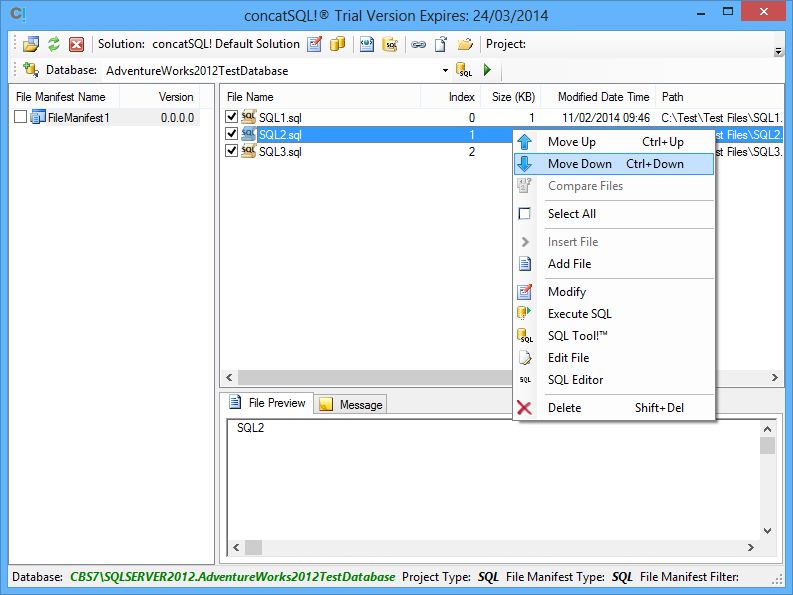Click the green run arrow icon
The image size is (793, 595).
click(487, 70)
